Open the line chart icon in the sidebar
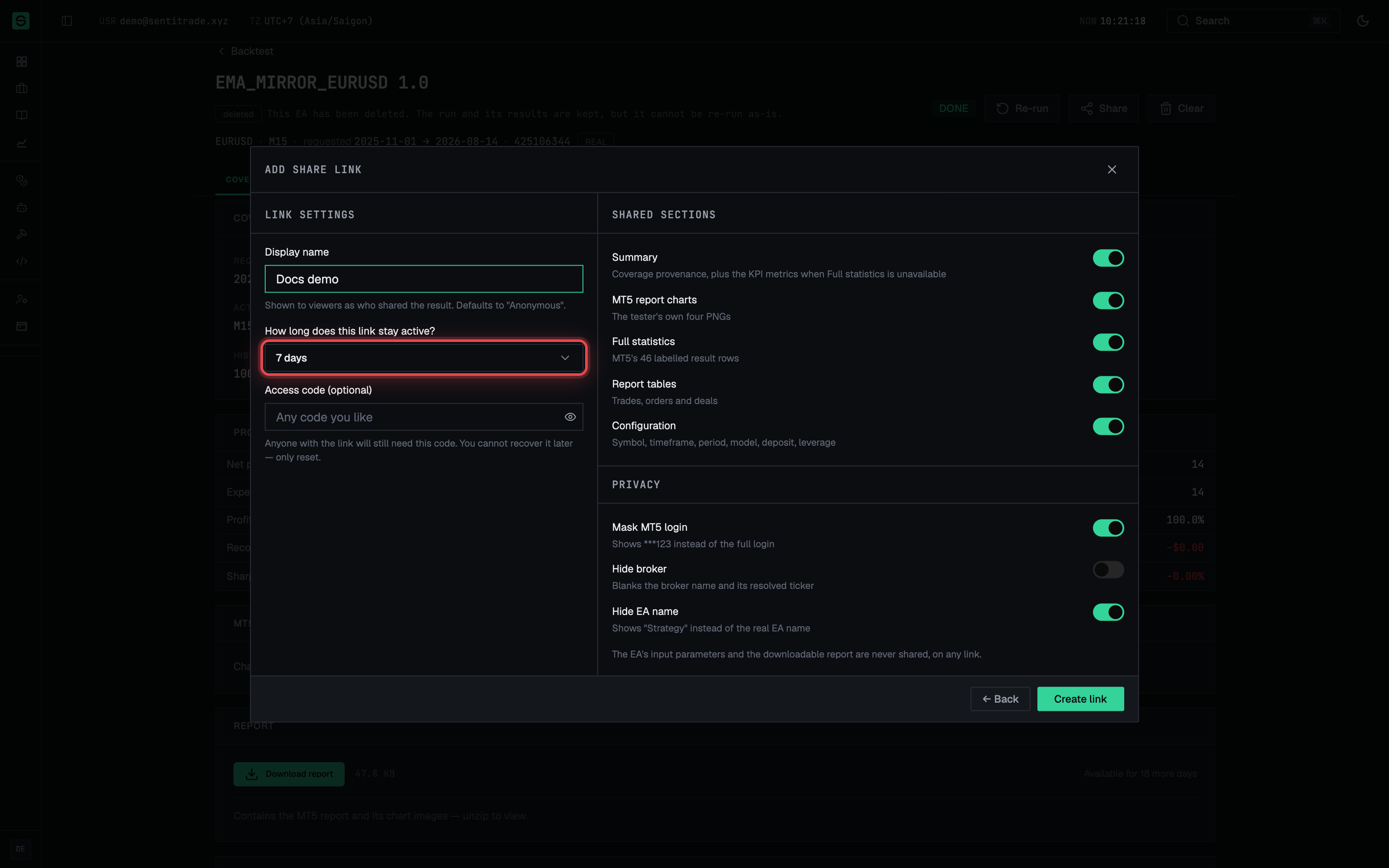This screenshot has height=868, width=1389. [x=22, y=143]
